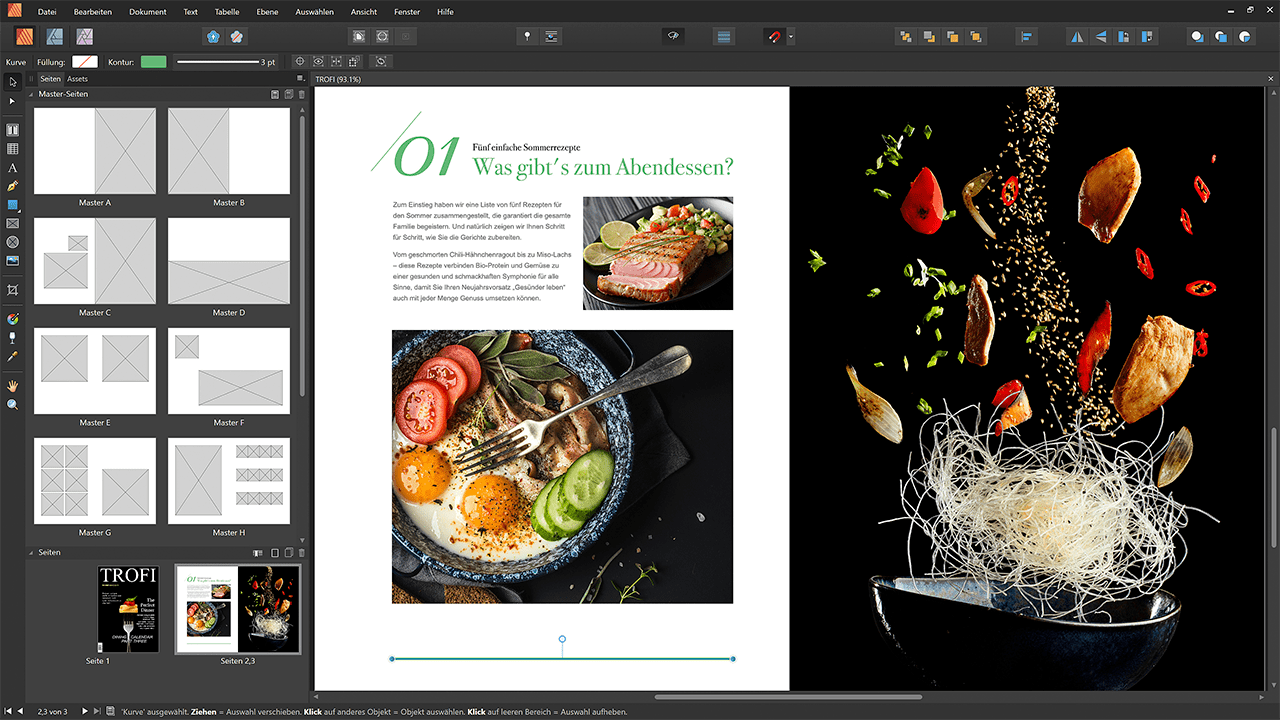1280x720 pixels.
Task: Switch to the Designer persona
Action: pyautogui.click(x=55, y=37)
